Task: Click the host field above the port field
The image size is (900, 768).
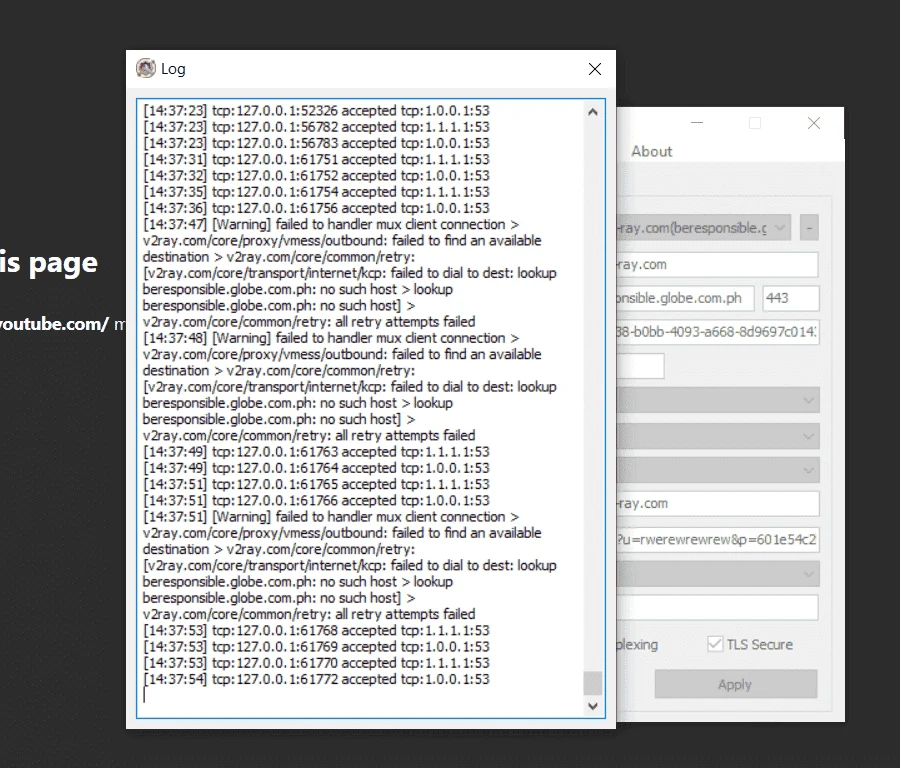Action: pos(717,265)
